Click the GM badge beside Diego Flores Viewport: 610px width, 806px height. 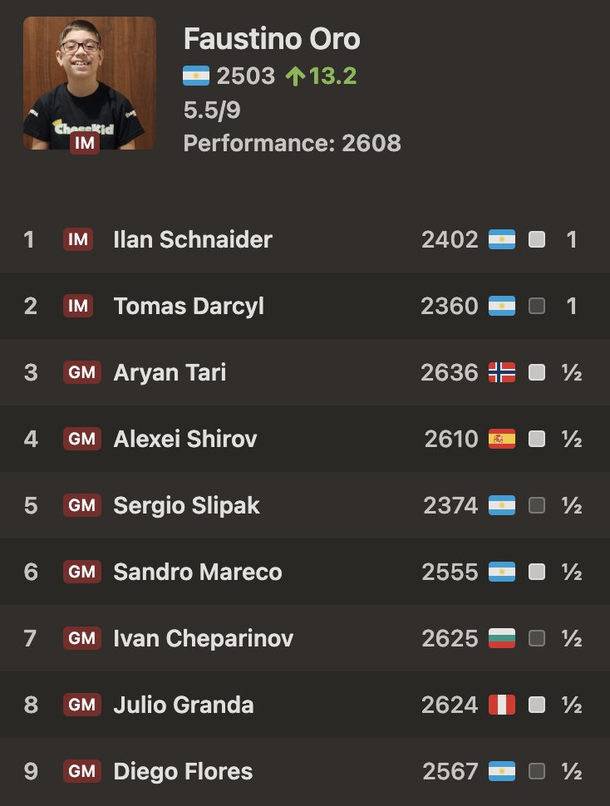pos(82,771)
